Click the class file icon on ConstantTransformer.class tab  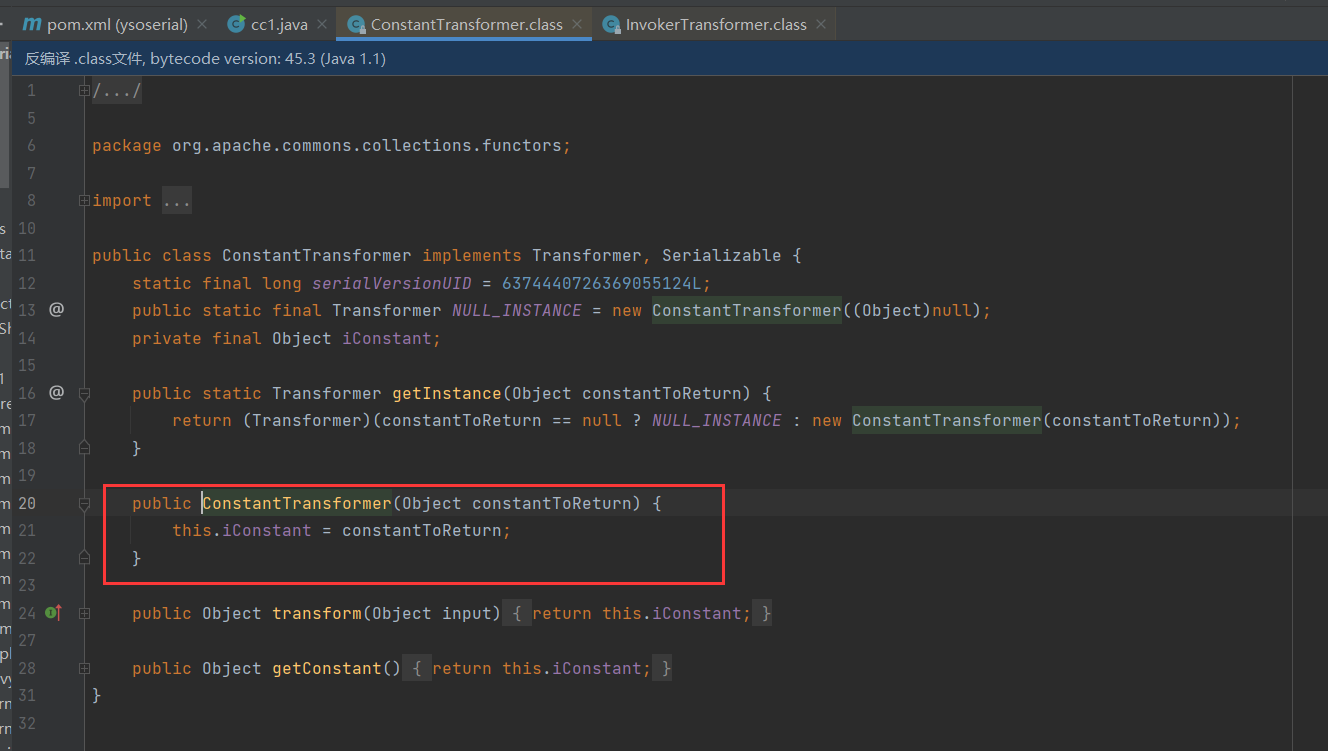(x=356, y=24)
